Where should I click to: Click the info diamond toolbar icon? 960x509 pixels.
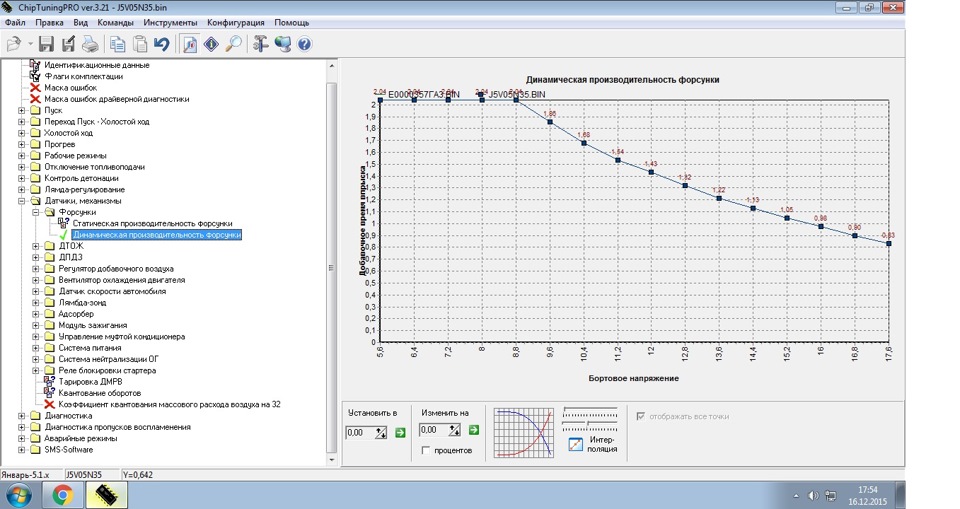pos(211,44)
